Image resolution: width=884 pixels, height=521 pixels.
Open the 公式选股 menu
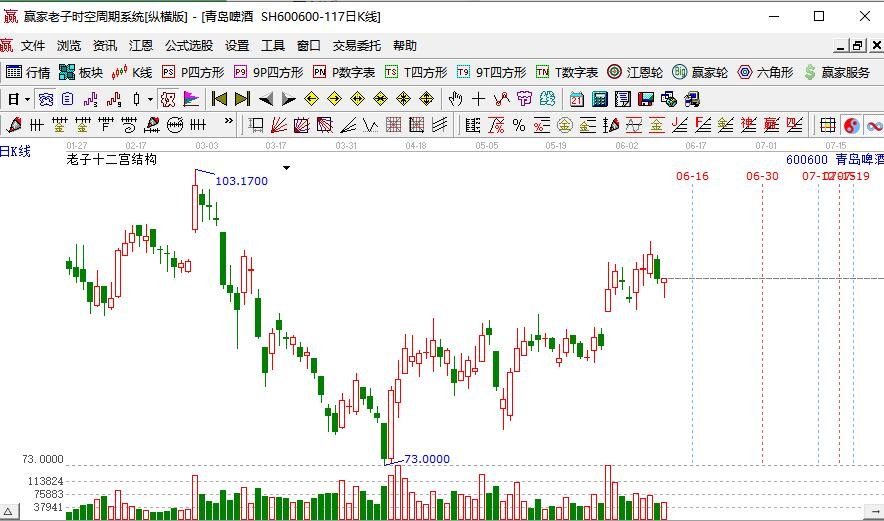point(189,46)
